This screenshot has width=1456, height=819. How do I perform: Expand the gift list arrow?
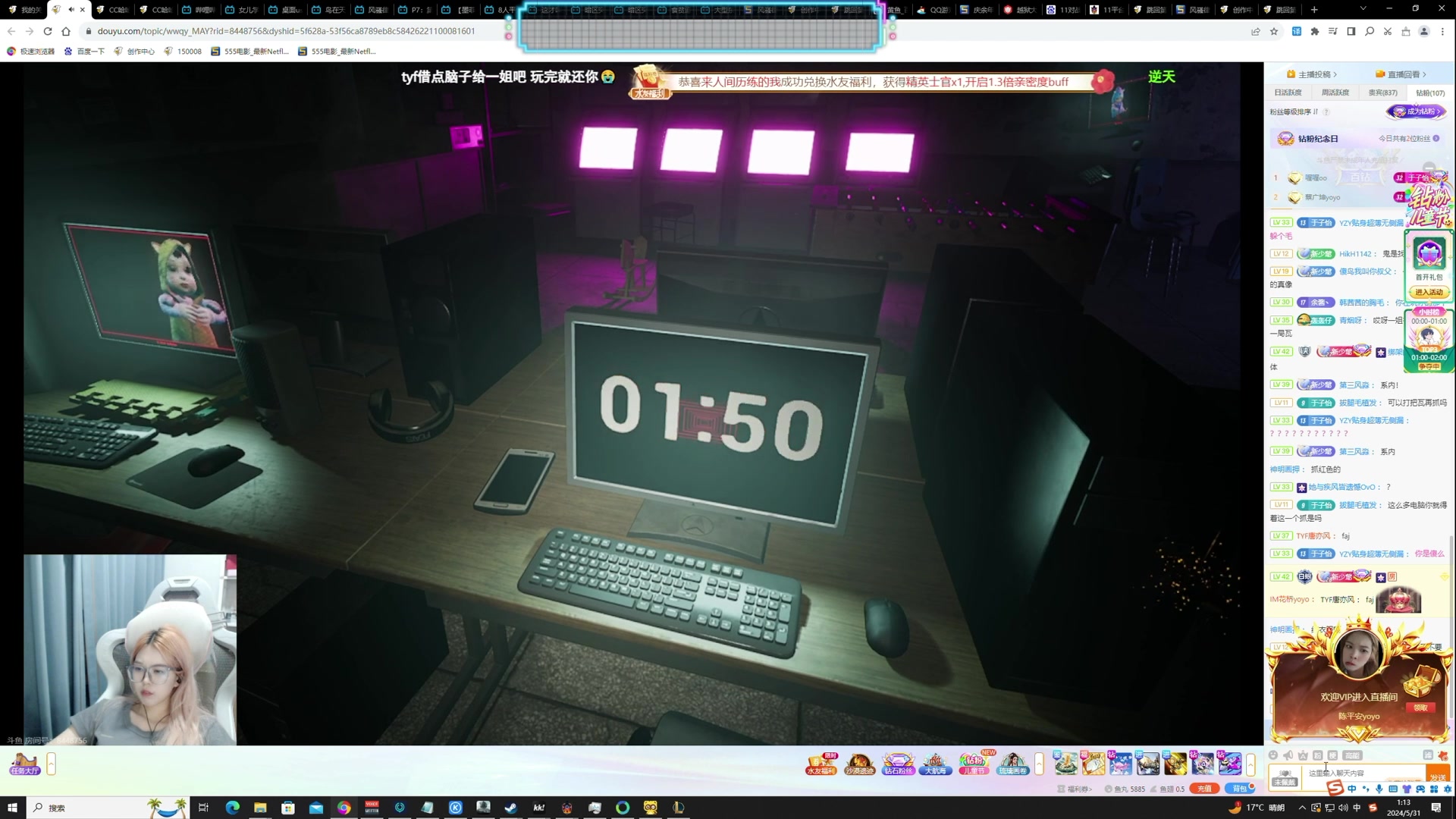[1250, 764]
